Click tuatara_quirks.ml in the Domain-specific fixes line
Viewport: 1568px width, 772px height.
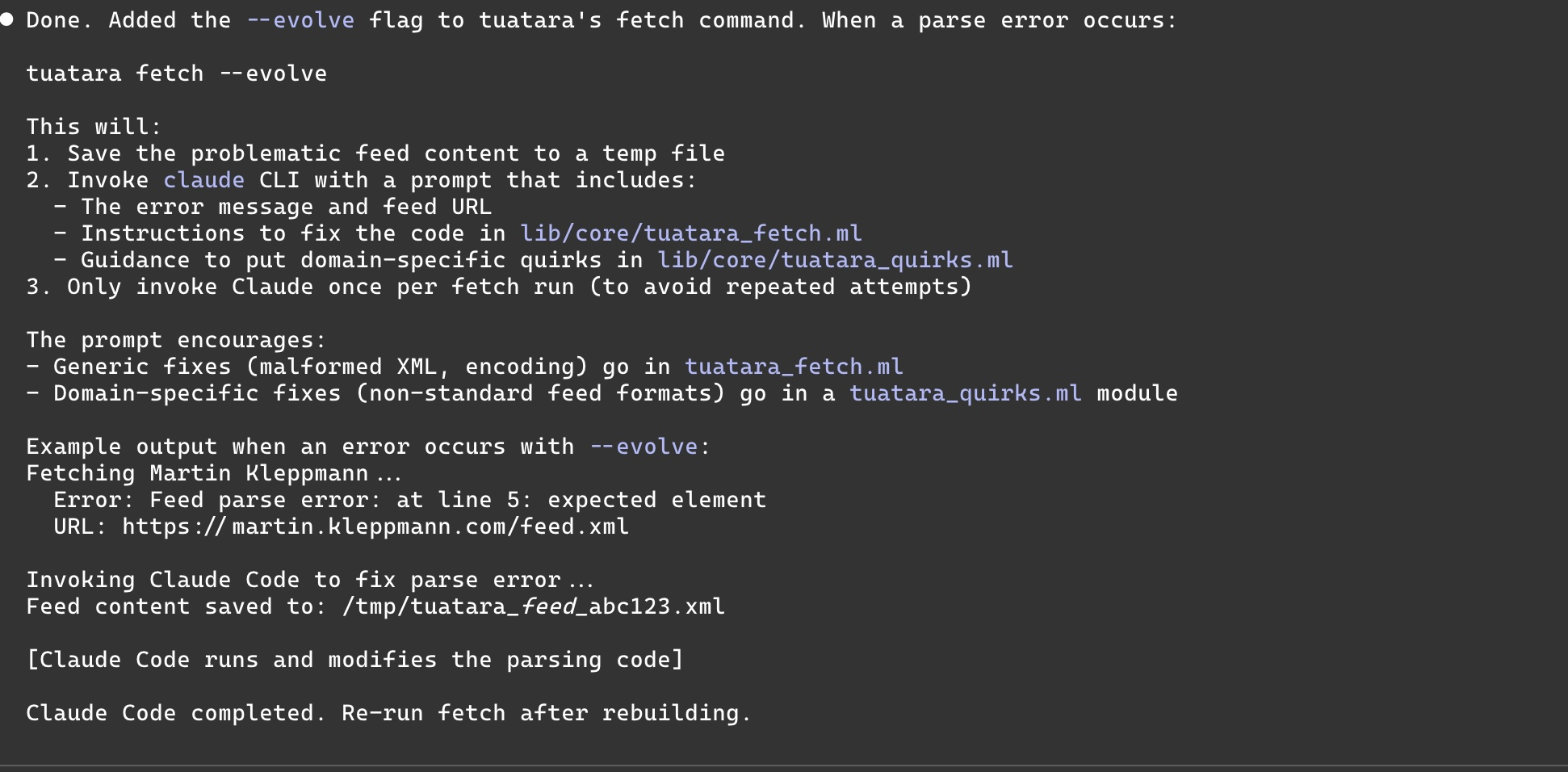point(965,393)
